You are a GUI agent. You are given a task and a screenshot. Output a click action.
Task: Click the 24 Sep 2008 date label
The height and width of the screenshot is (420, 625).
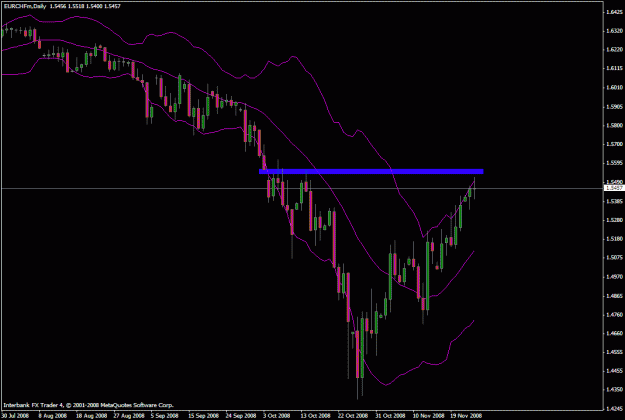point(241,416)
